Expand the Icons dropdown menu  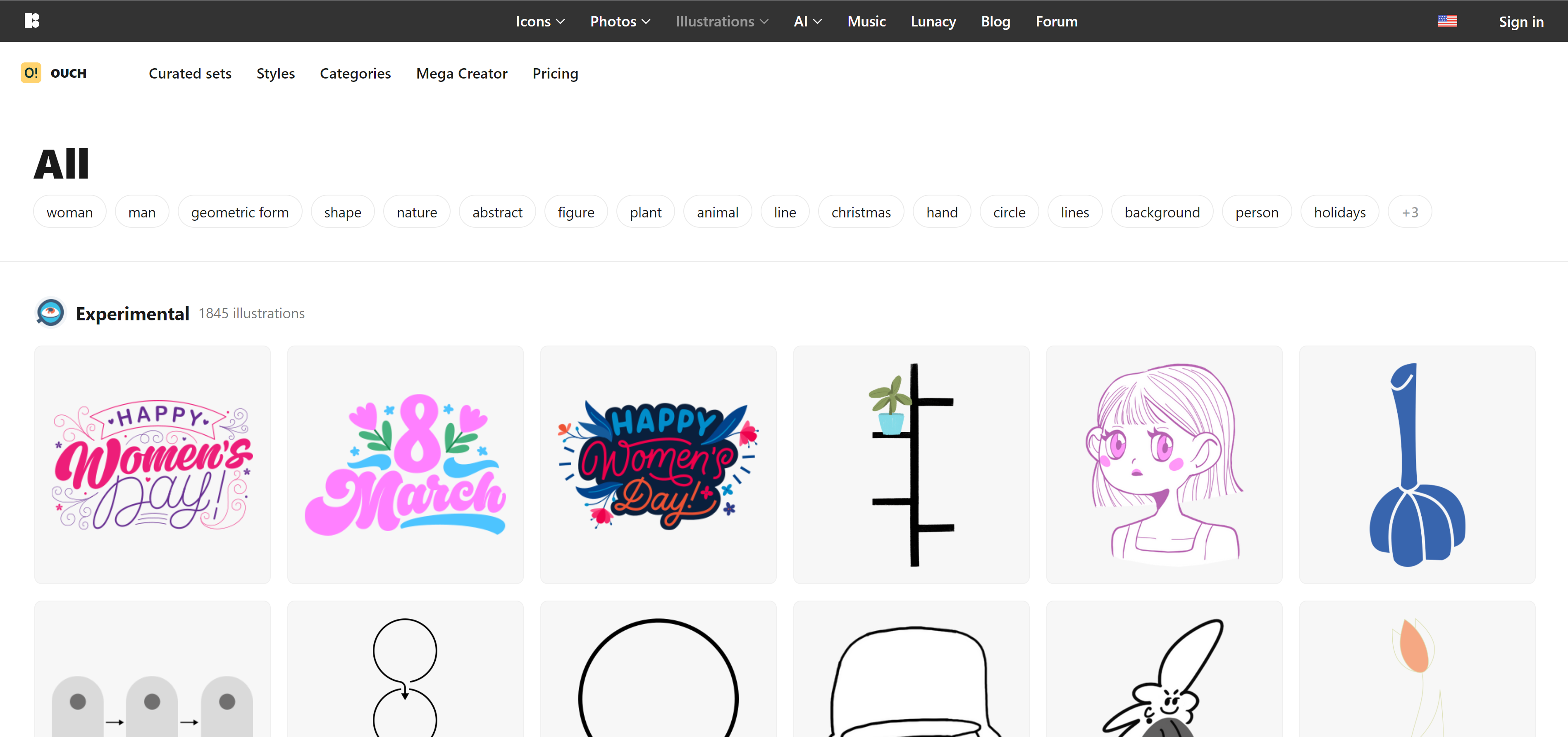click(x=540, y=21)
